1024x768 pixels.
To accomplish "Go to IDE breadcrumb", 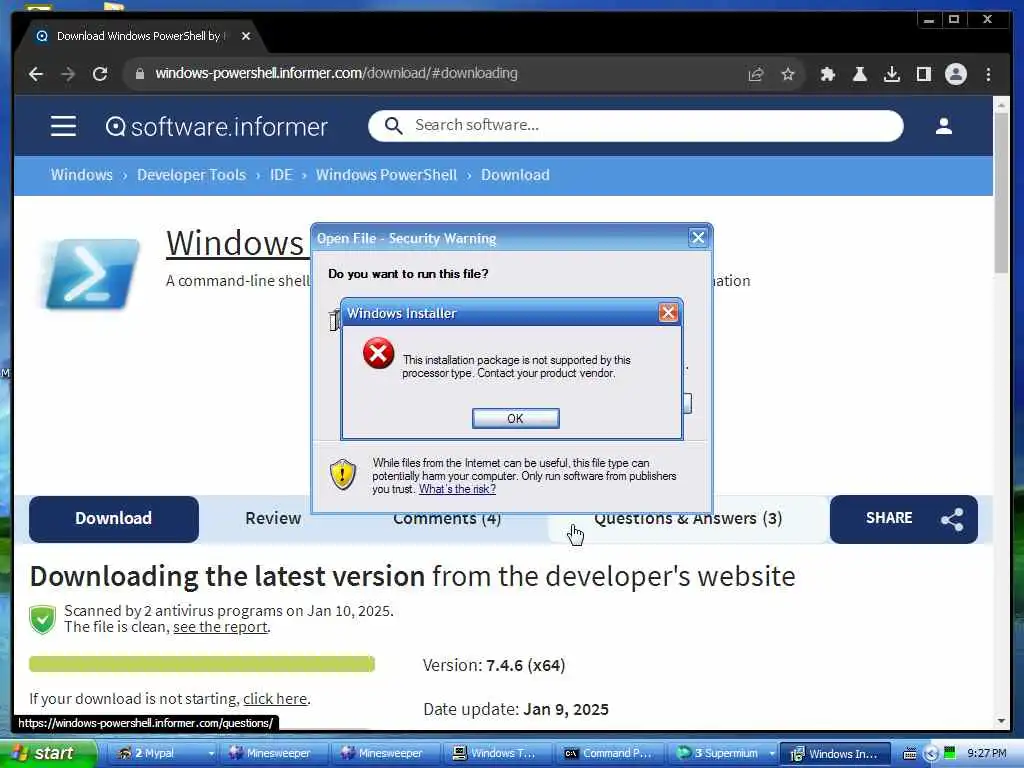I will [x=281, y=175].
